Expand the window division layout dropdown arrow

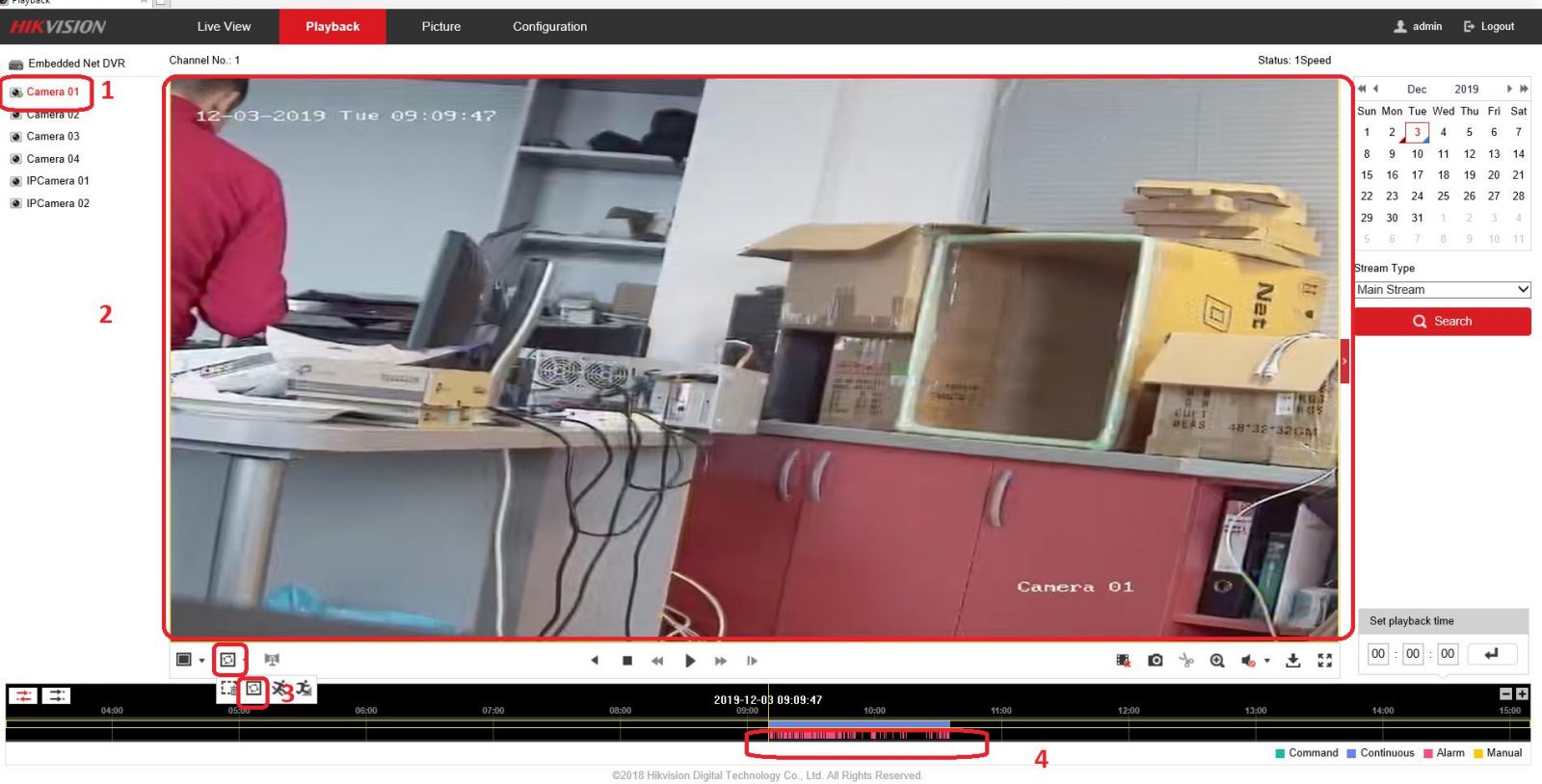tap(201, 661)
